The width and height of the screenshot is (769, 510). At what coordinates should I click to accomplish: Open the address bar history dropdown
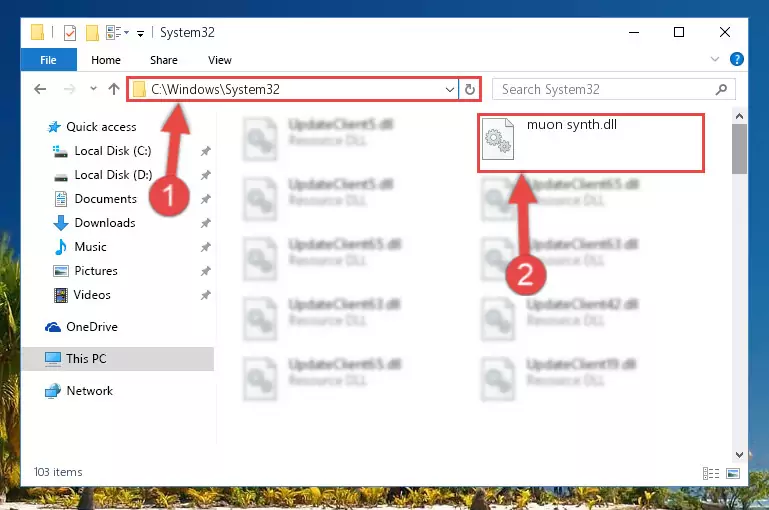(449, 90)
